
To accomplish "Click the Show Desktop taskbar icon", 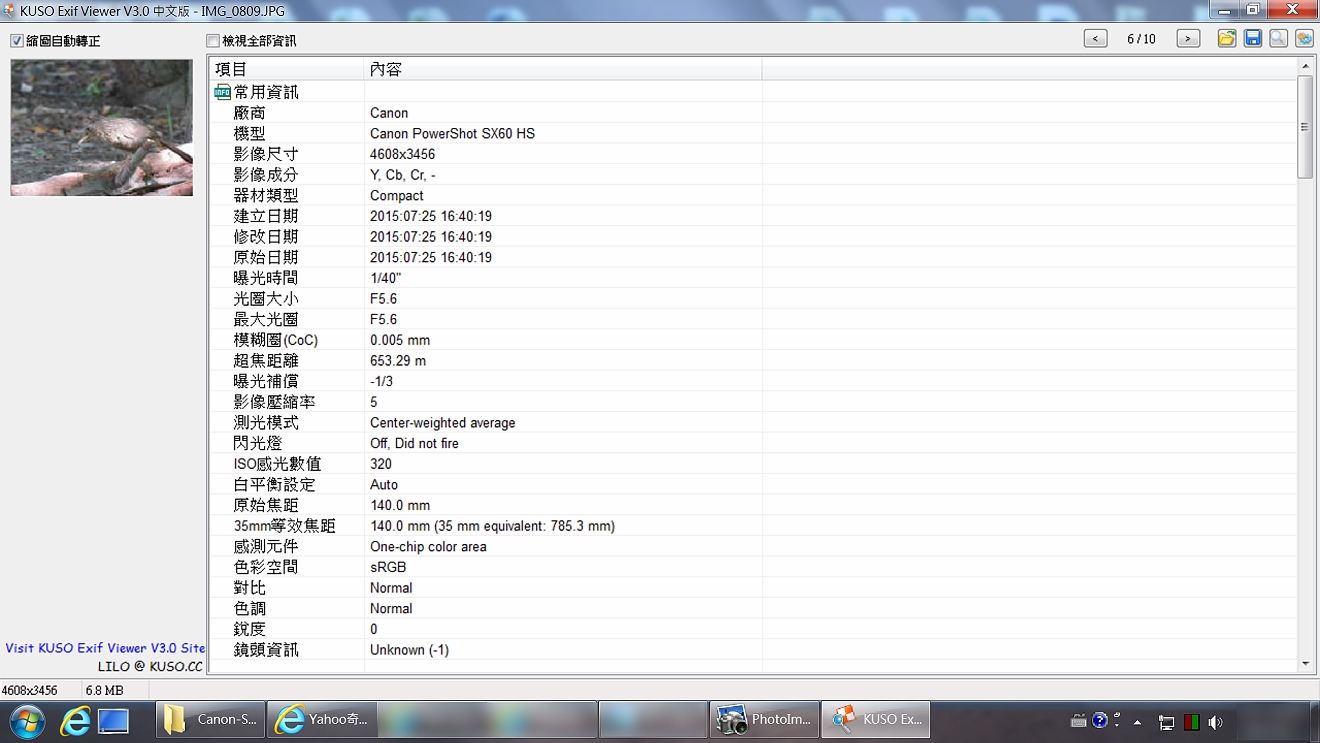I will coord(113,720).
